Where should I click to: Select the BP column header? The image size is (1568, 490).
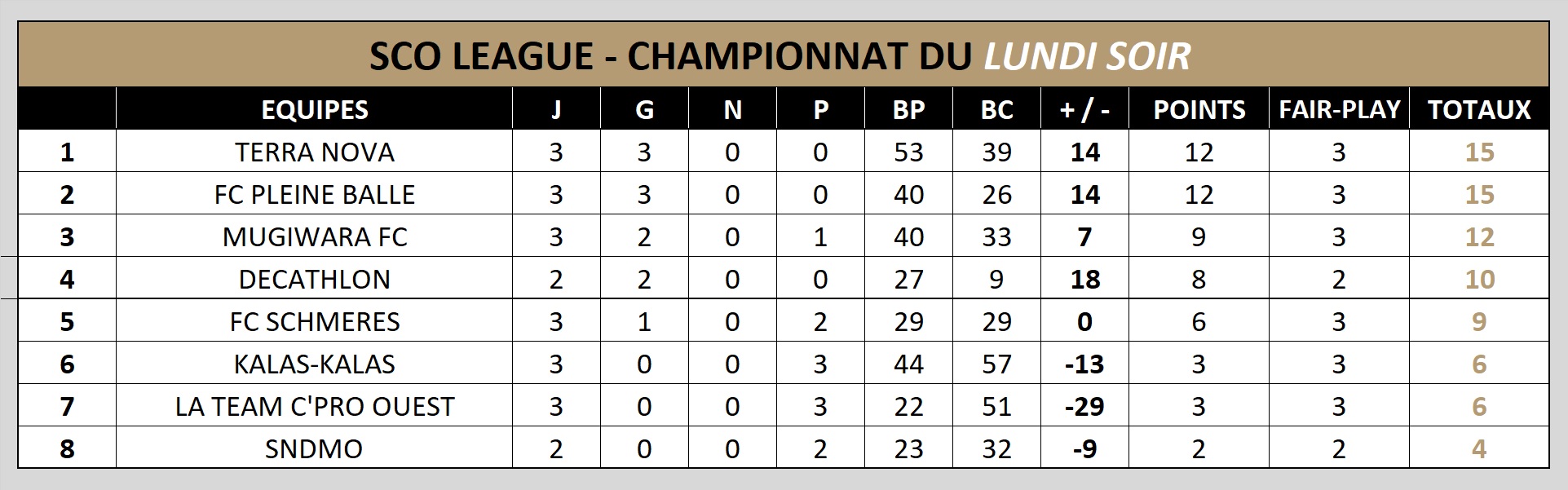(908, 110)
